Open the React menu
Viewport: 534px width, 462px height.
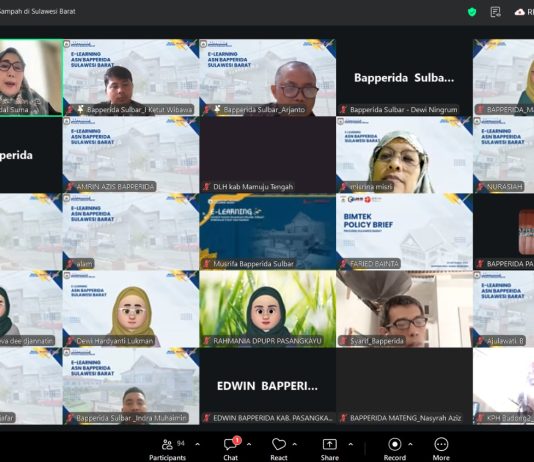pyautogui.click(x=279, y=449)
